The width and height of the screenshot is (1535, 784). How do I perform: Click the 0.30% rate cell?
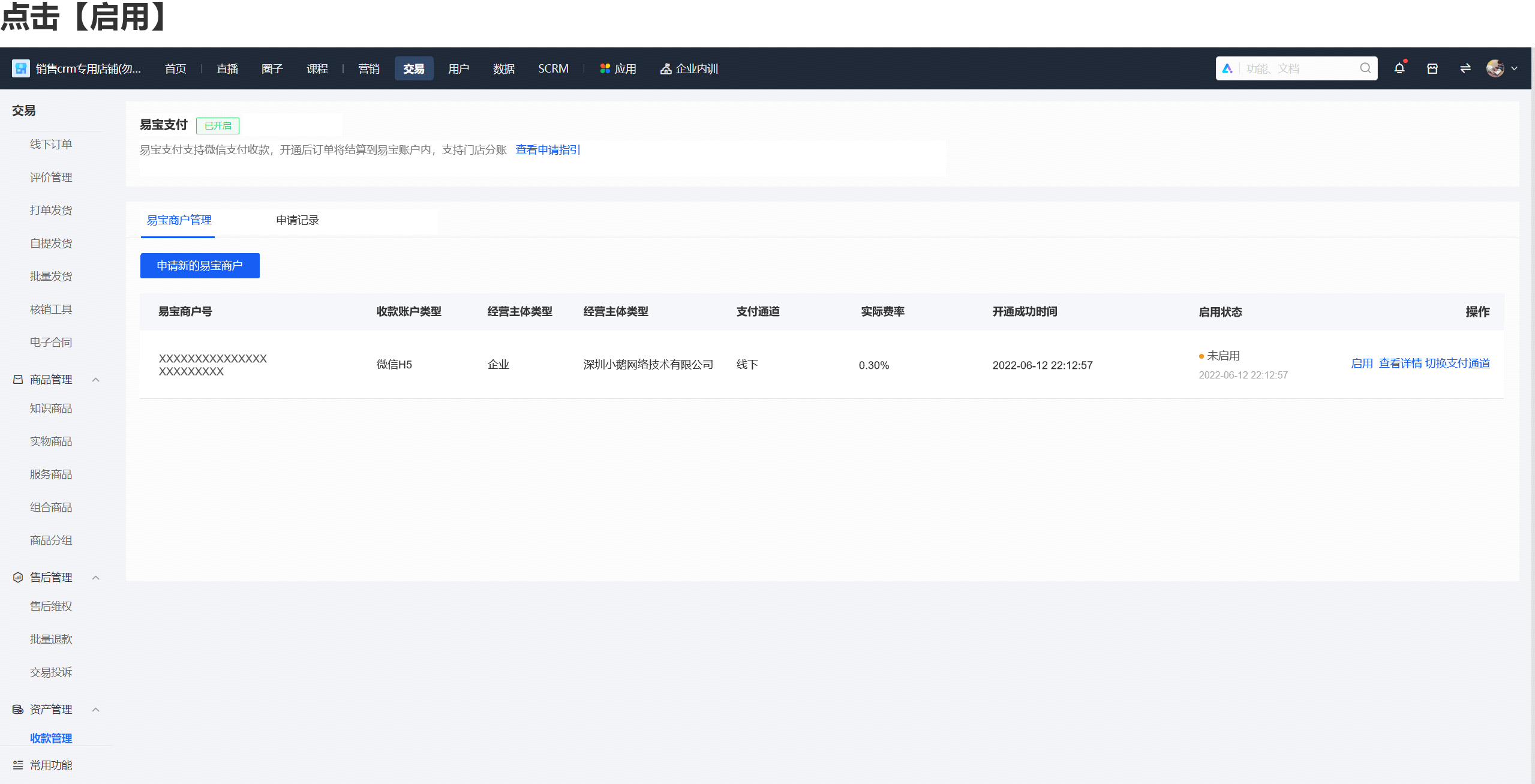[x=874, y=365]
